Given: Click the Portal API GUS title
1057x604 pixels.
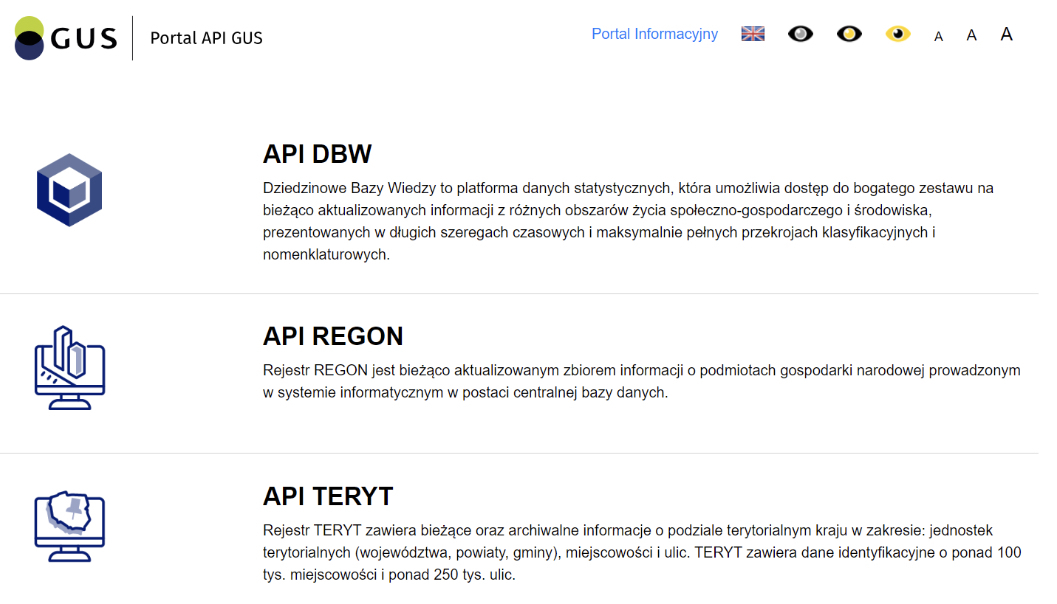Looking at the screenshot, I should pos(206,38).
